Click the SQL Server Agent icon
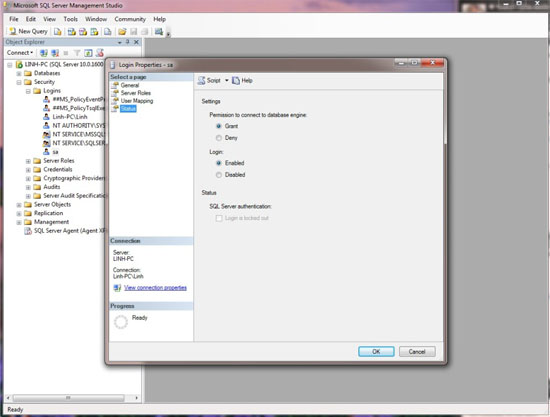 click(28, 231)
